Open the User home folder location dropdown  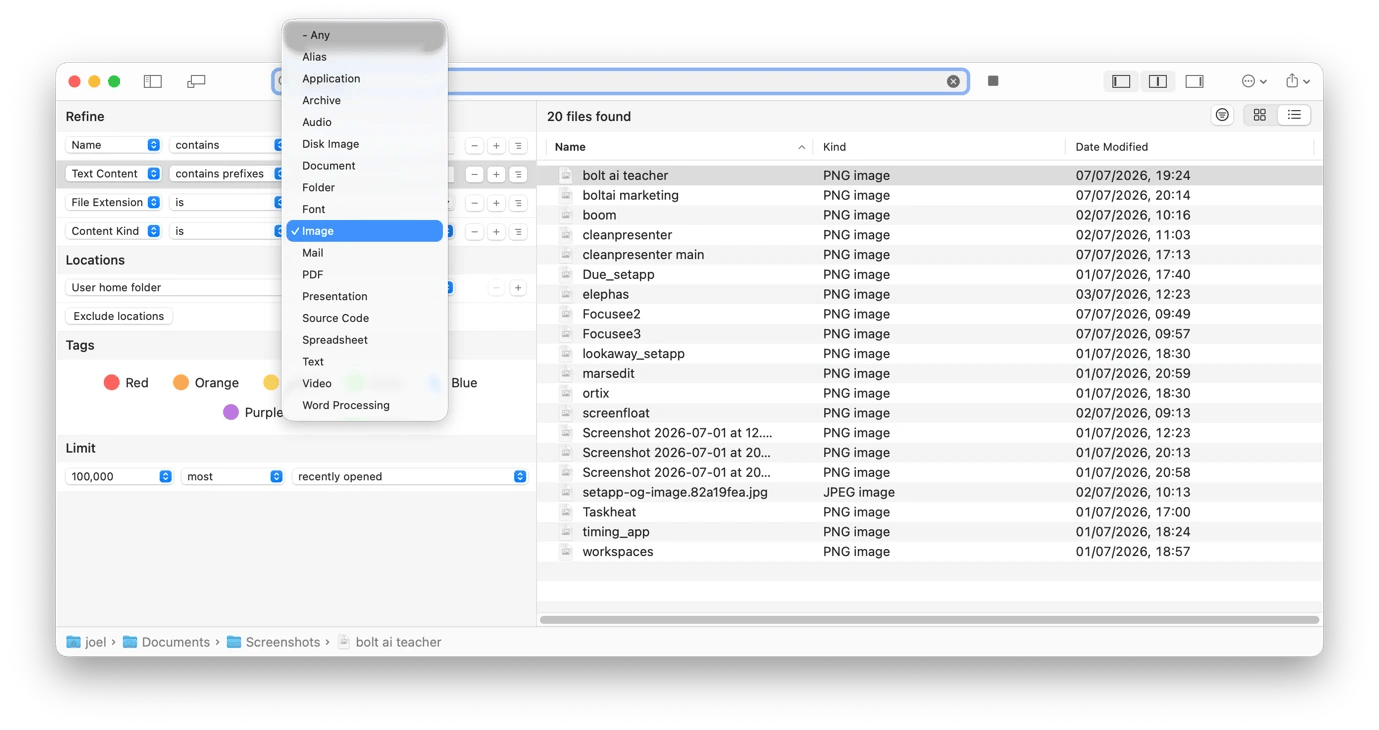260,287
